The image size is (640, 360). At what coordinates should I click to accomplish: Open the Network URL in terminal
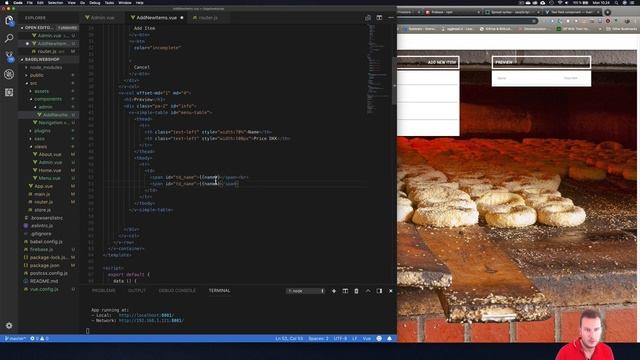pyautogui.click(x=151, y=320)
